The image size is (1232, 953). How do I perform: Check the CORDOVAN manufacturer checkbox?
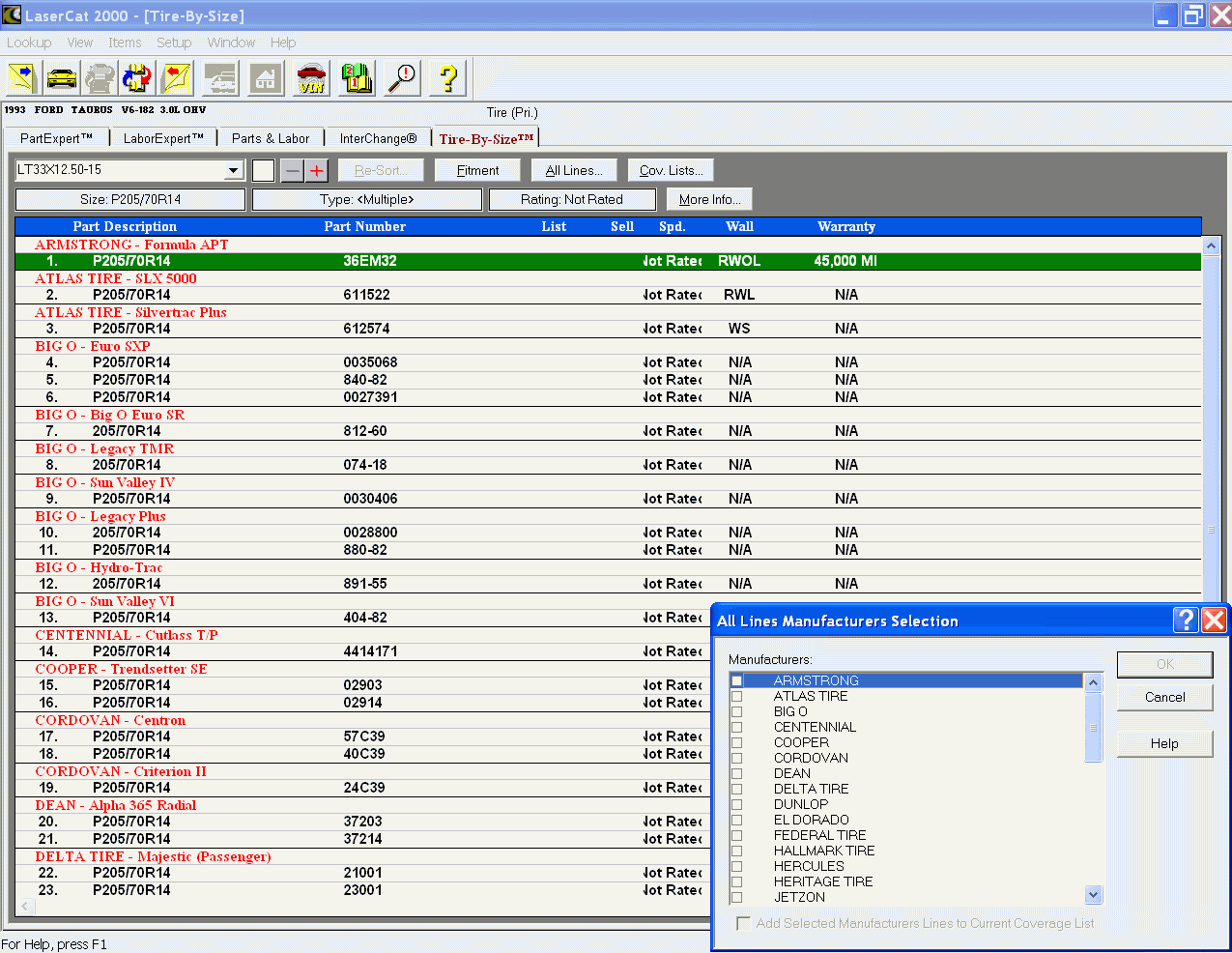click(x=737, y=758)
